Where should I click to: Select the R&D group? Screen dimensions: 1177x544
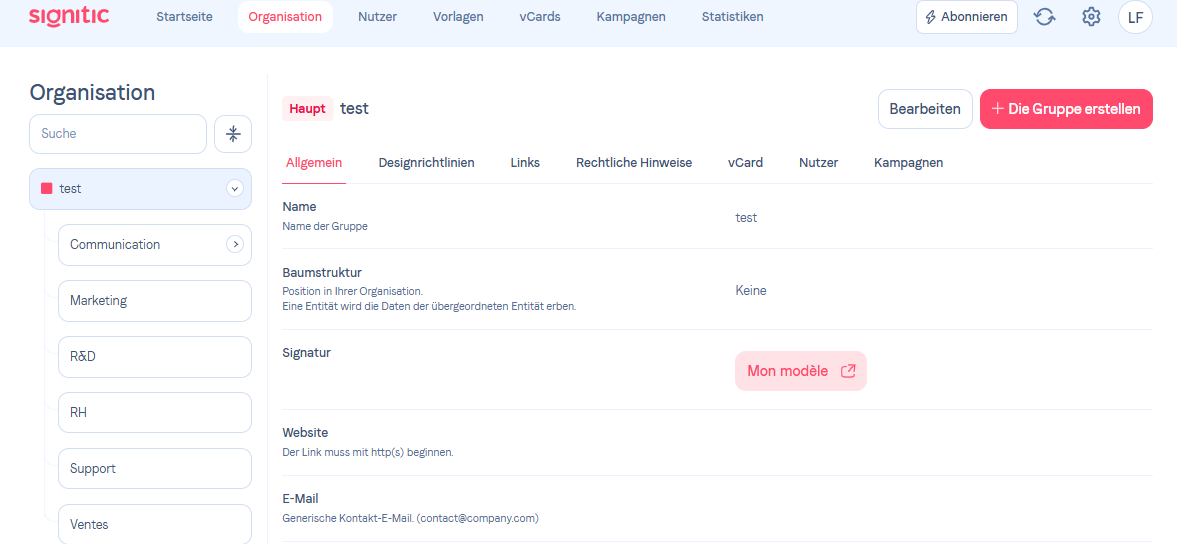point(155,356)
